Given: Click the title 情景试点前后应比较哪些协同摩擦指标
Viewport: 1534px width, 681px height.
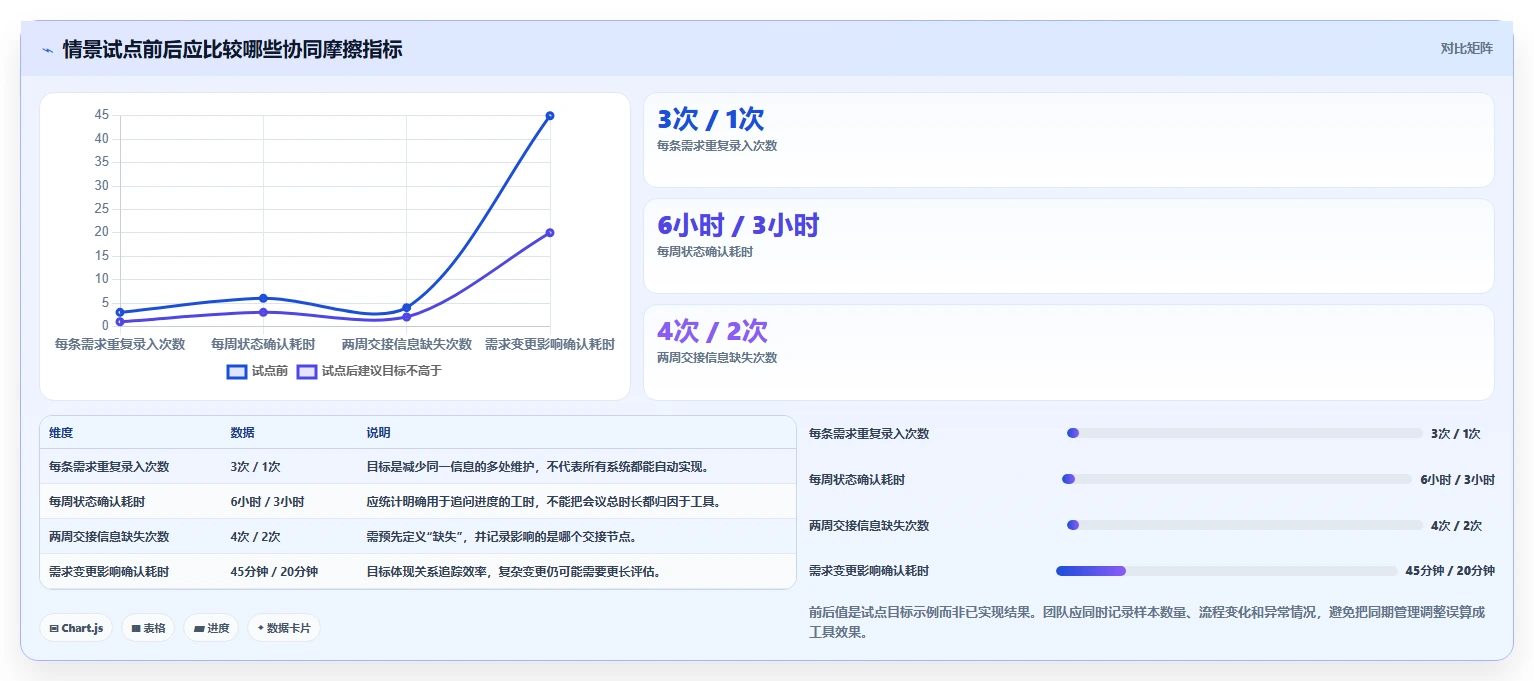Looking at the screenshot, I should 232,50.
